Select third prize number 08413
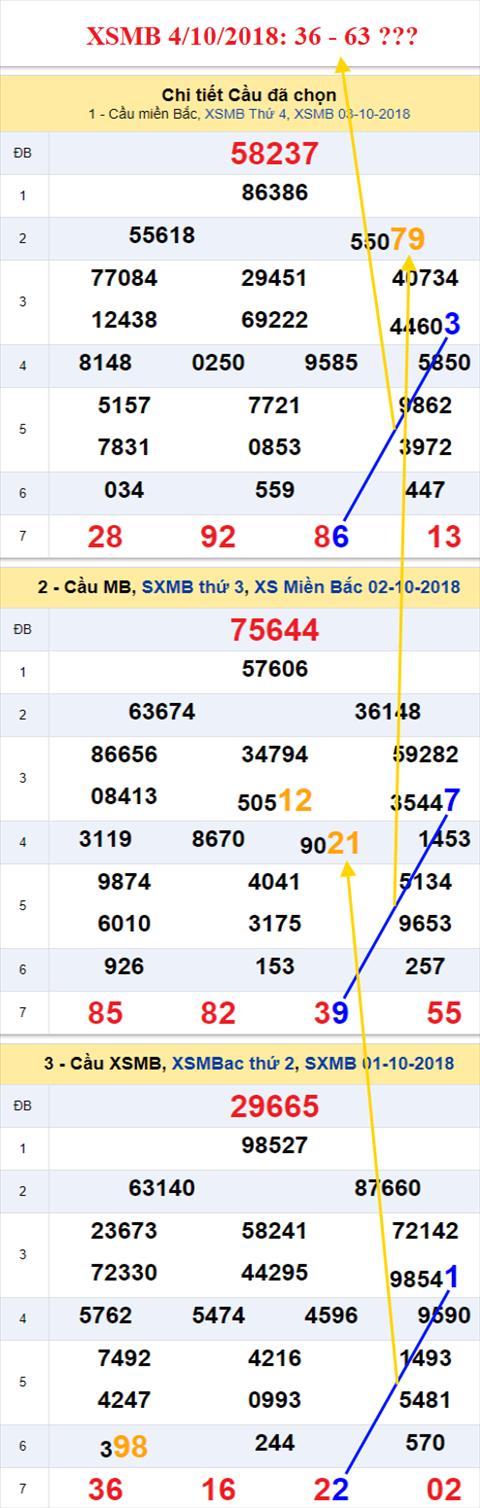Screen dimensions: 480x1508 pos(124,796)
